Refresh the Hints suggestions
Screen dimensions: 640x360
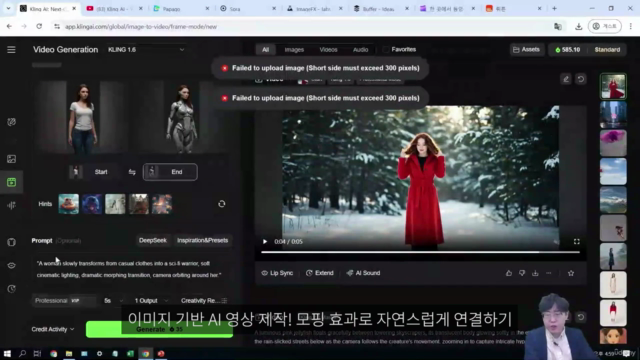coord(222,204)
